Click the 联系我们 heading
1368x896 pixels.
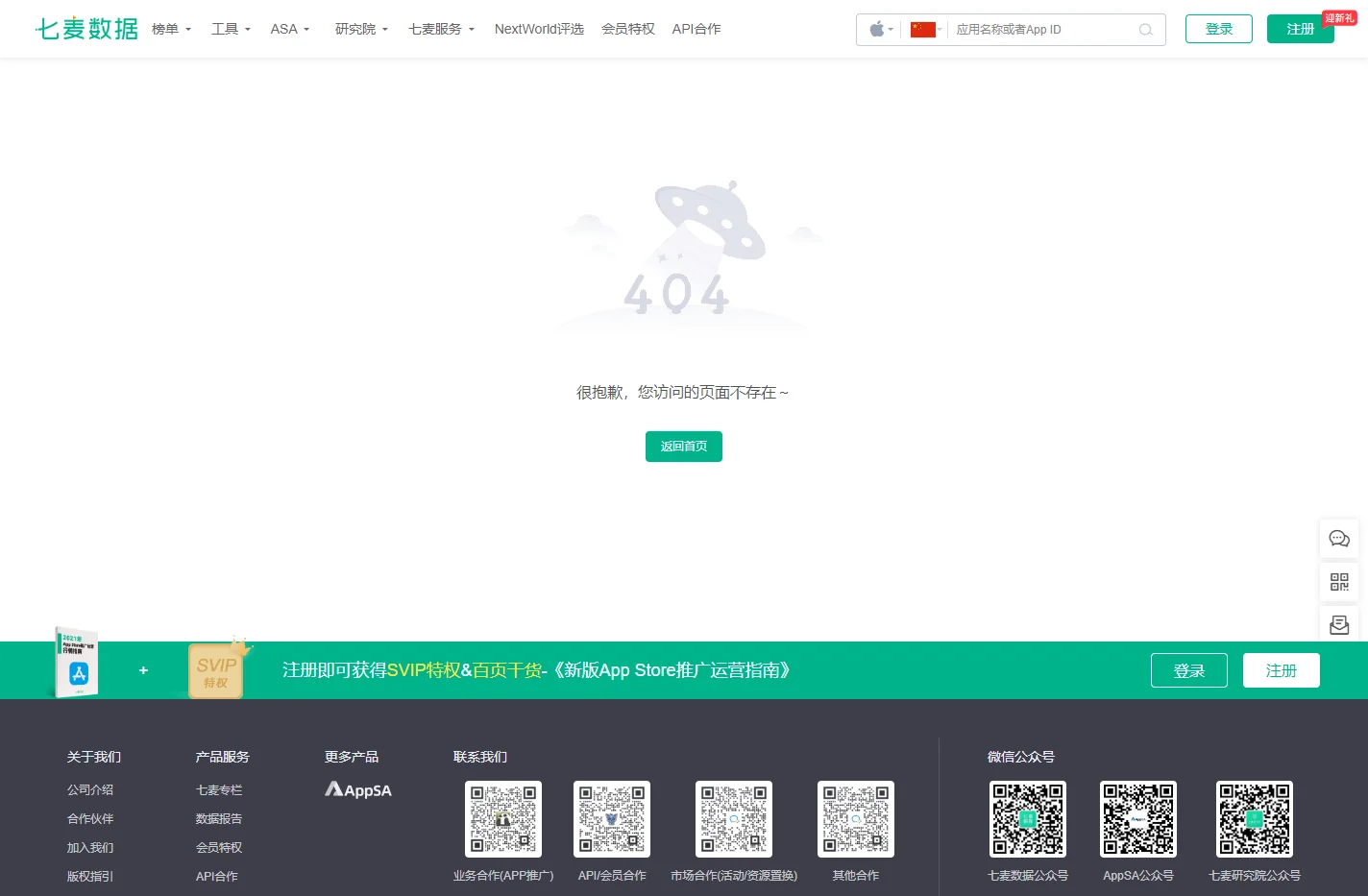click(x=480, y=757)
